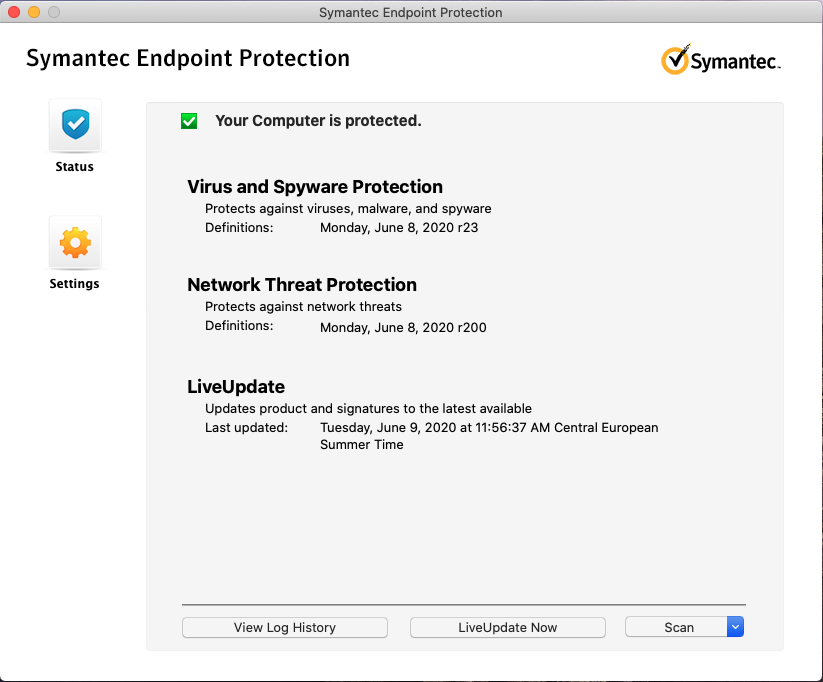823x682 pixels.
Task: Click the window title bar text
Action: point(411,13)
